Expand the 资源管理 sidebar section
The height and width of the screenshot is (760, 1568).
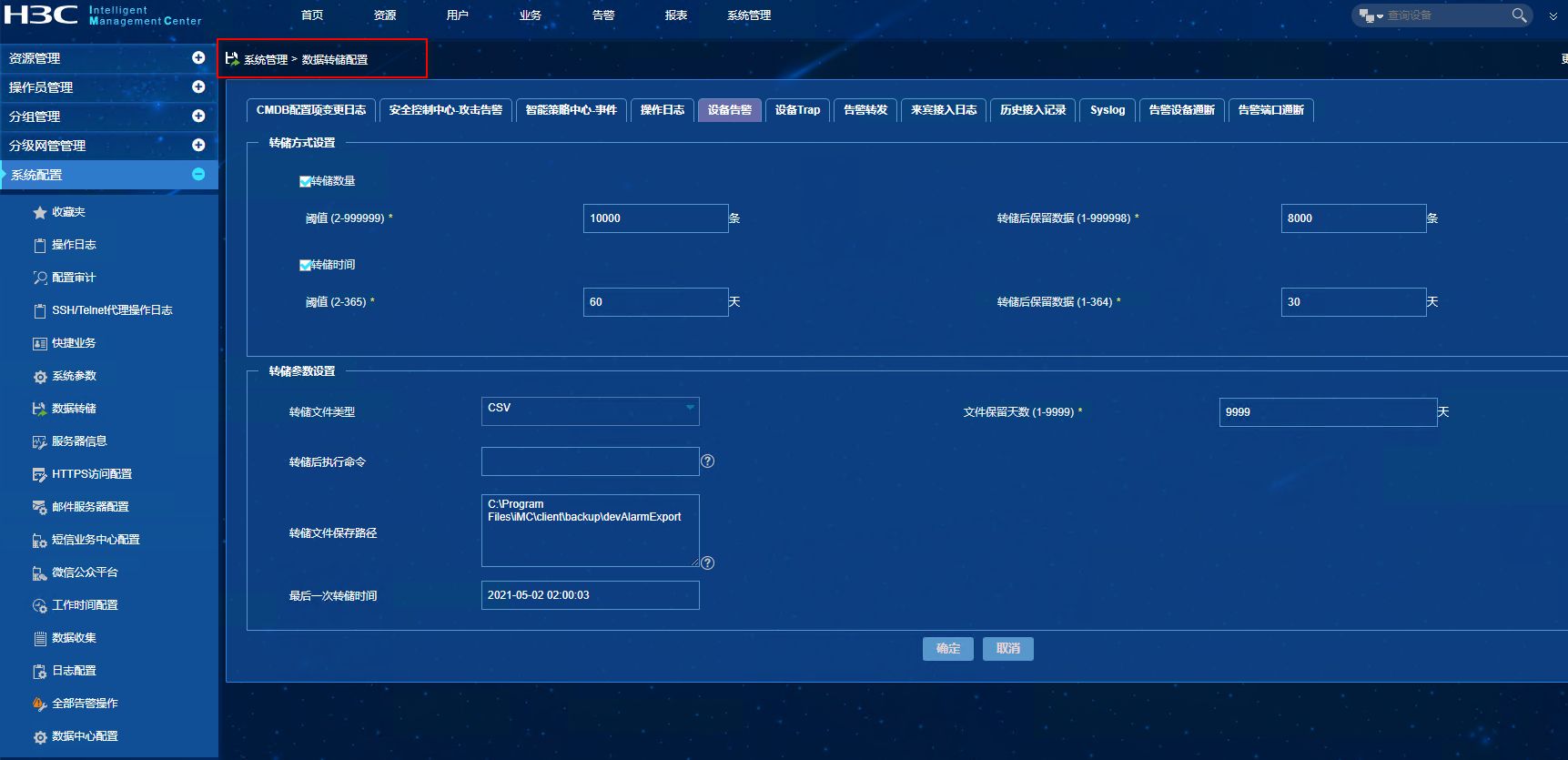(x=198, y=58)
